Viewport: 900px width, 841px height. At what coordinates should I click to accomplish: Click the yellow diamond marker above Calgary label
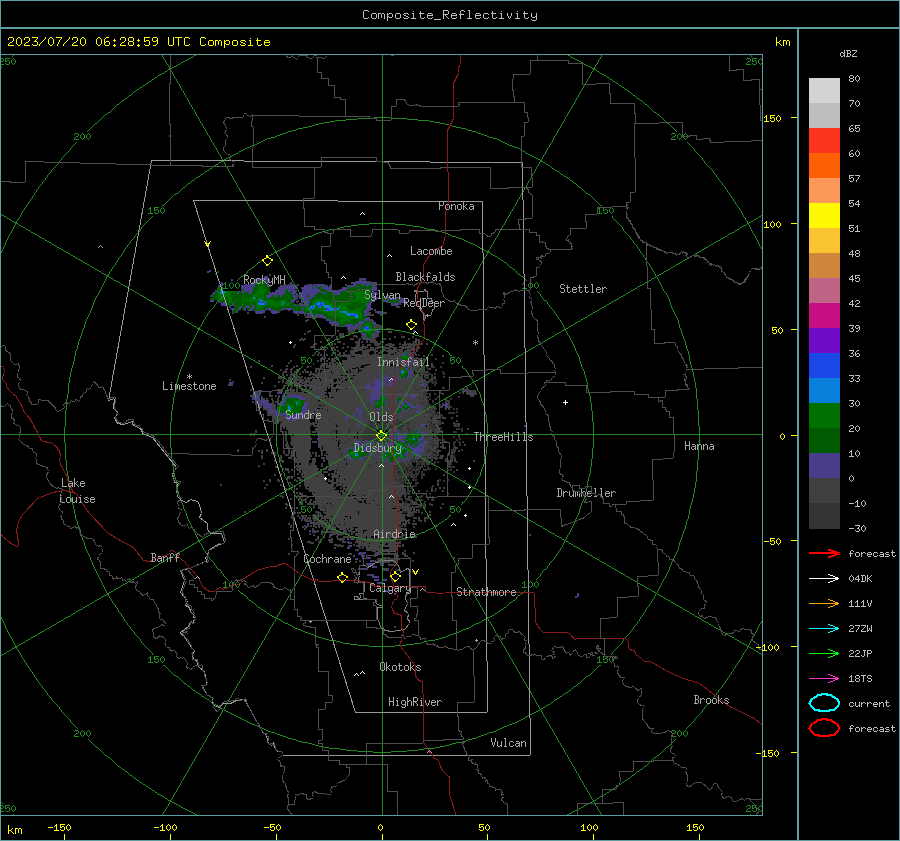pos(395,576)
